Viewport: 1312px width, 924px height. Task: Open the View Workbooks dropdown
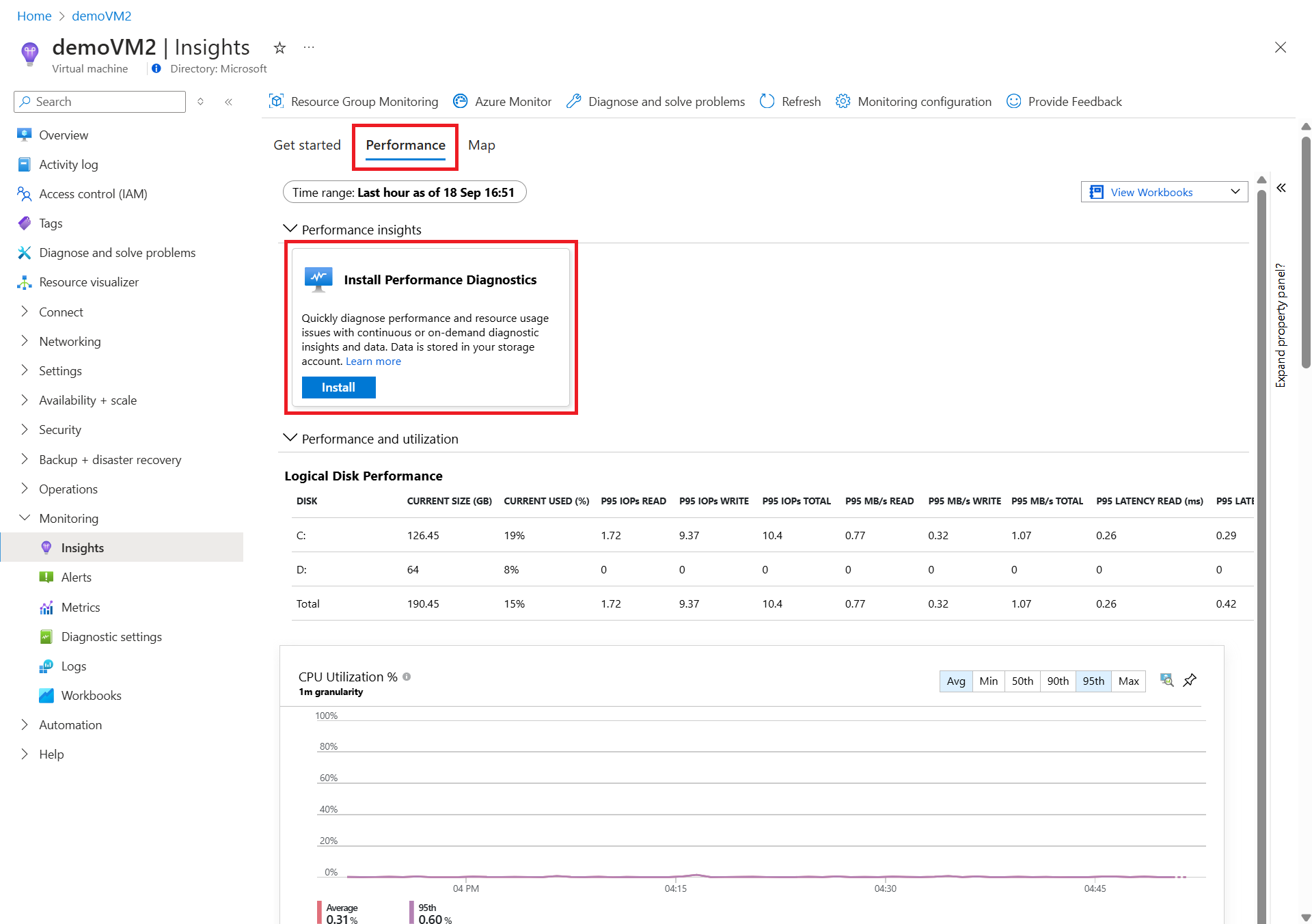point(1164,192)
